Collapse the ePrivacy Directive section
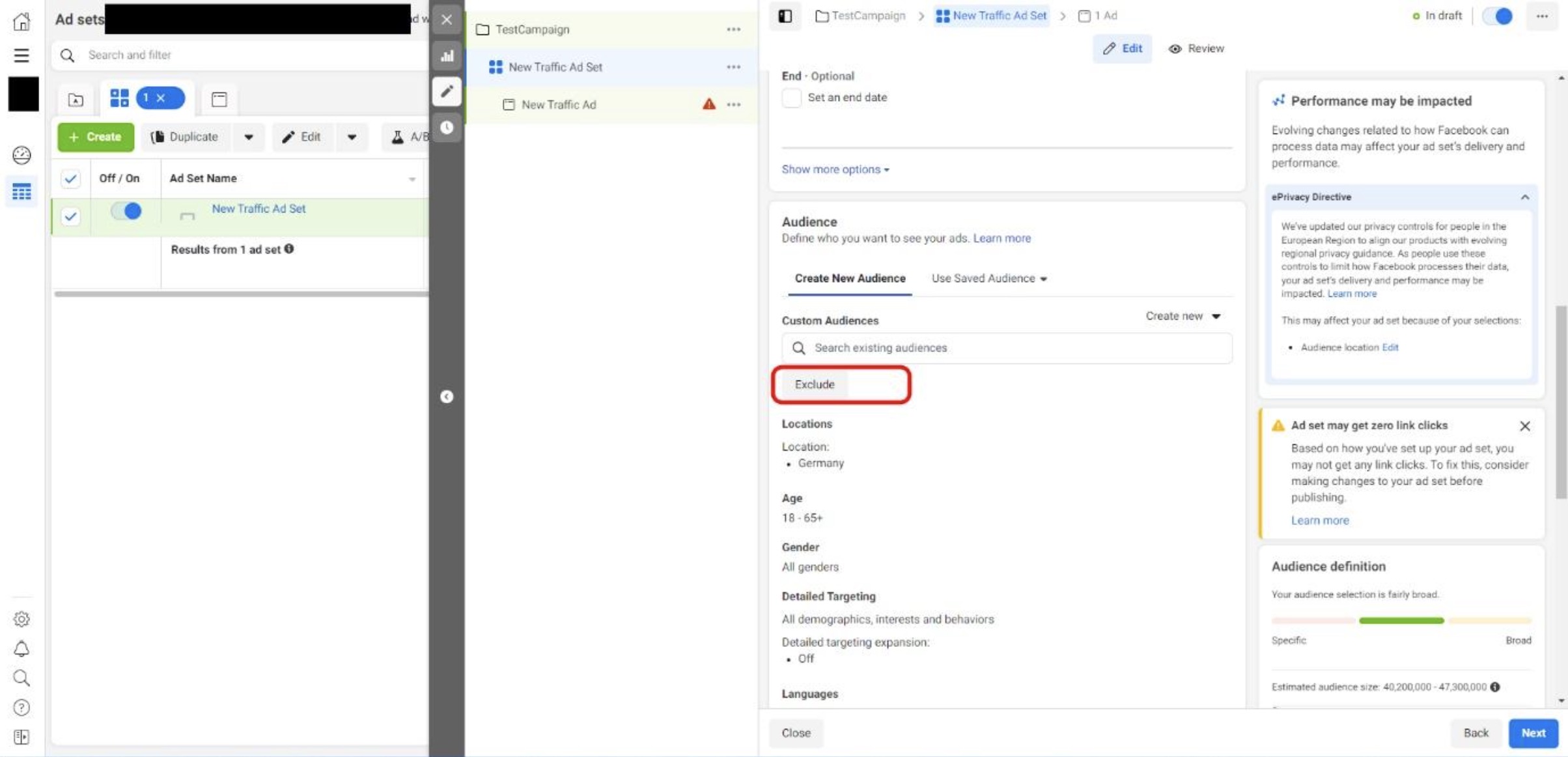Viewport: 1568px width, 757px height. point(1524,197)
